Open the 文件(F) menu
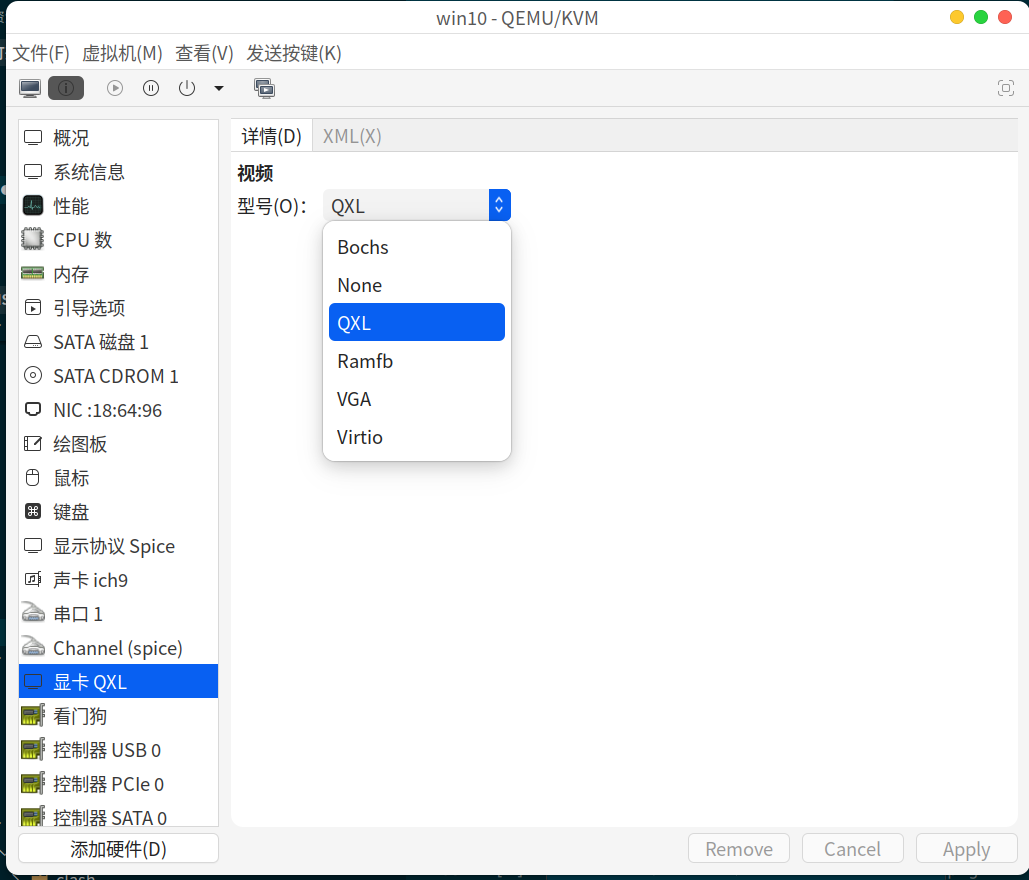 [41, 53]
